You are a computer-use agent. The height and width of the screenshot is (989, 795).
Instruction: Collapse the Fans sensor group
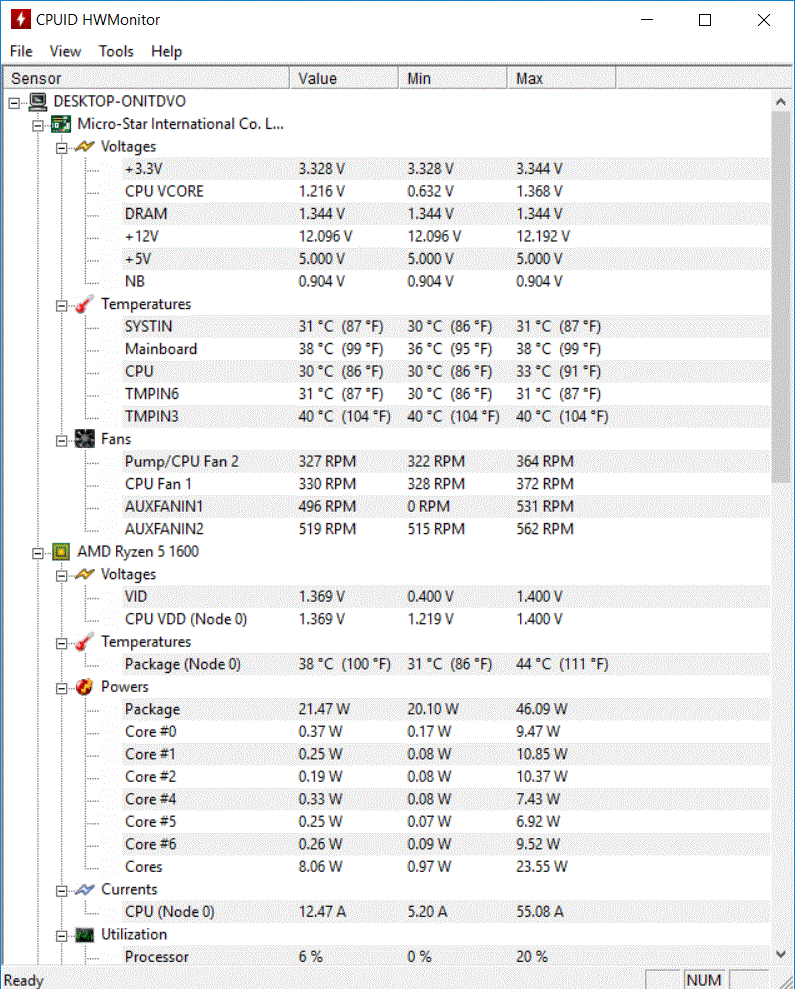point(61,439)
